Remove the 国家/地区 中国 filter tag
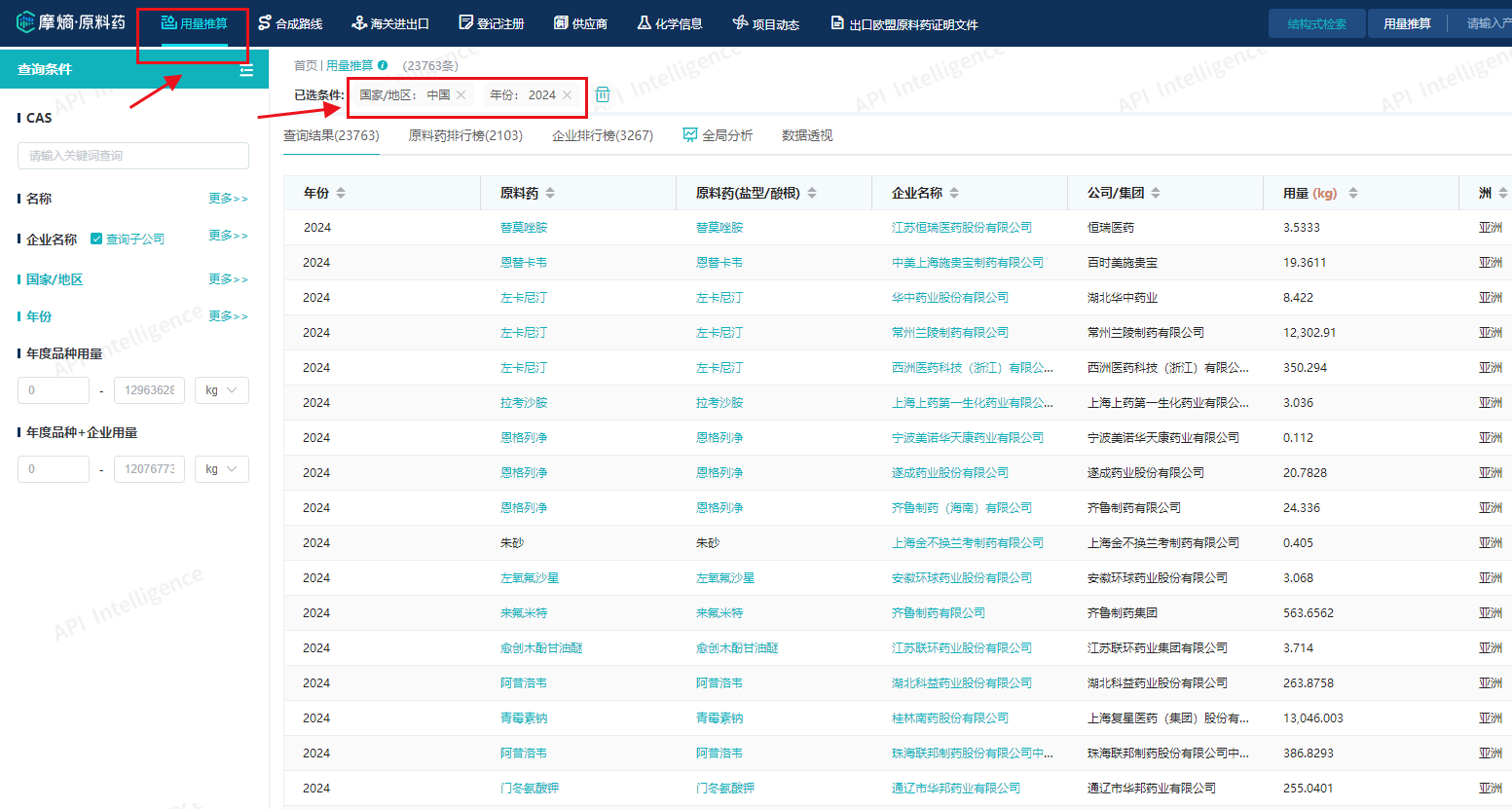This screenshot has width=1512, height=809. (461, 95)
